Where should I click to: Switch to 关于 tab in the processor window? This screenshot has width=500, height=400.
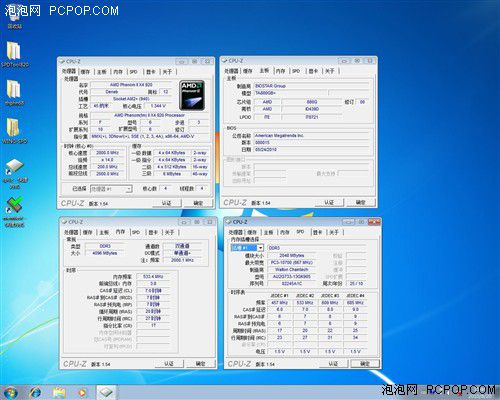167,72
